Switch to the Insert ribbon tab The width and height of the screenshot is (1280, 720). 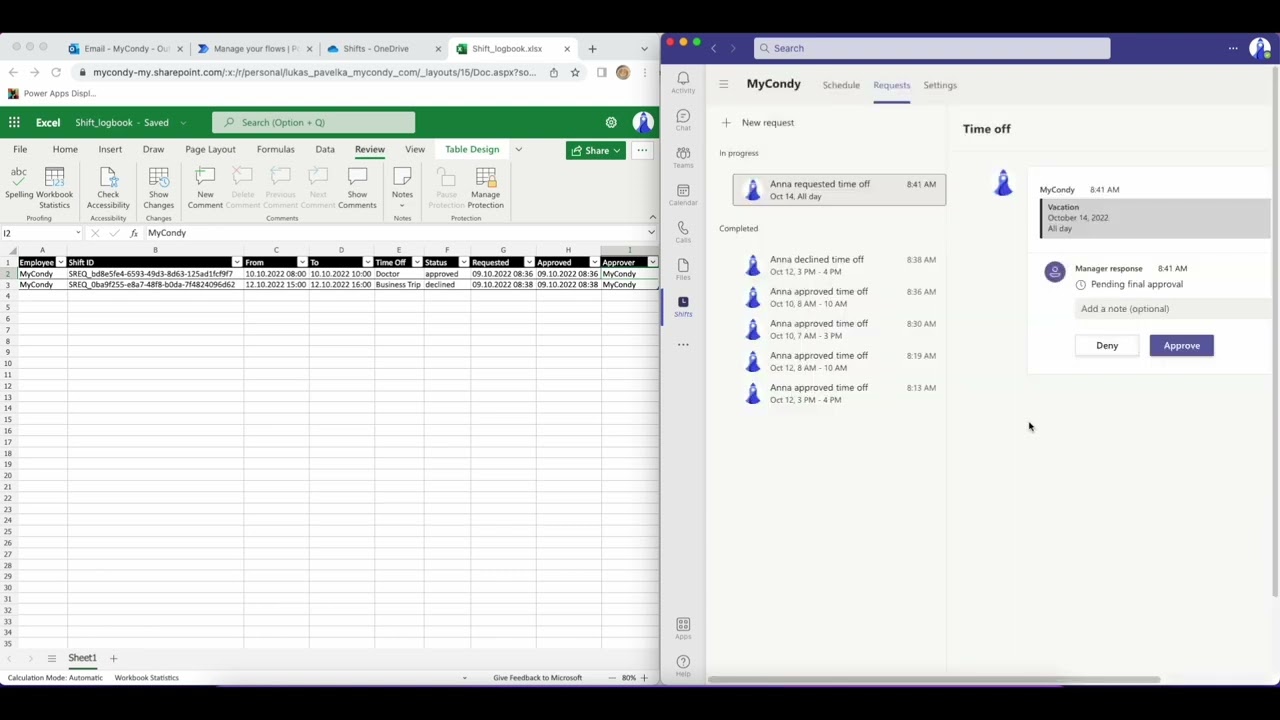click(x=110, y=149)
